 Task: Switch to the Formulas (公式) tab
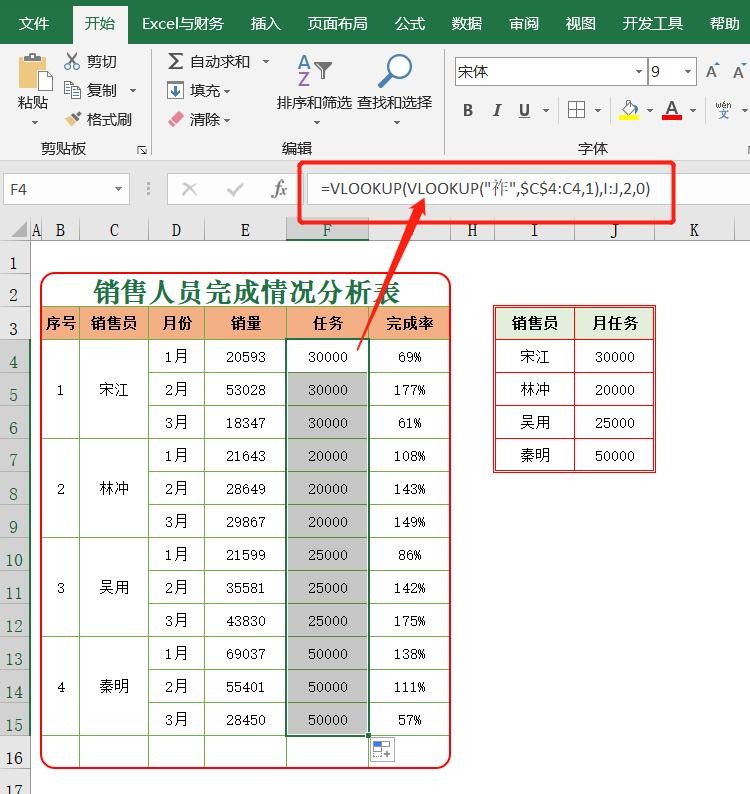pyautogui.click(x=410, y=23)
